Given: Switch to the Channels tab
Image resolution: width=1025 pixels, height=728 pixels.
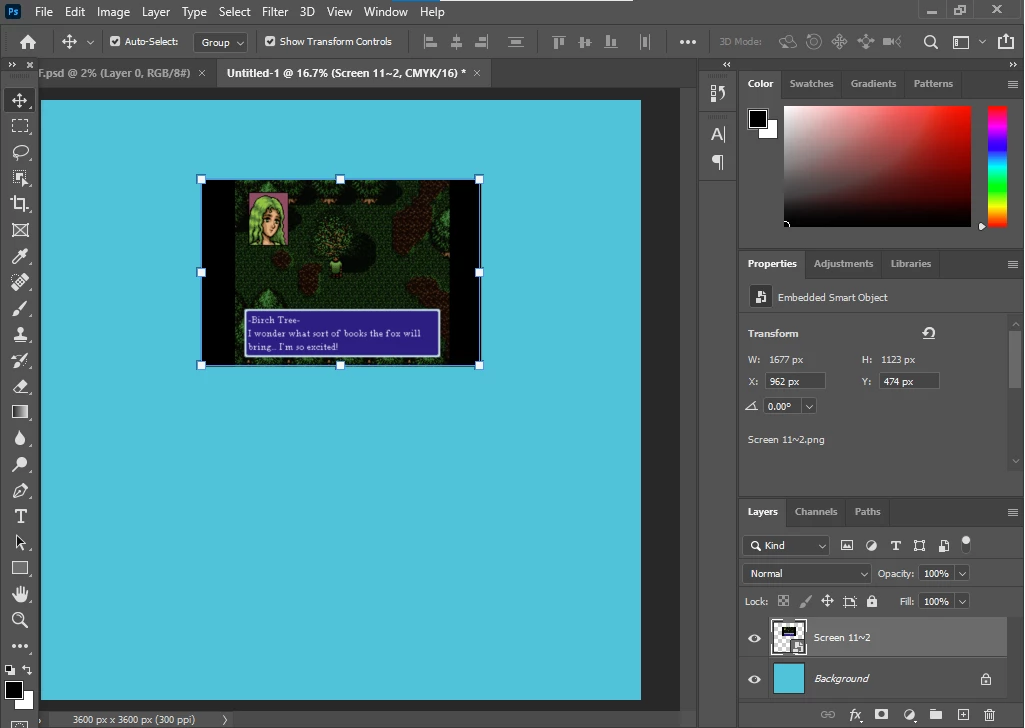Looking at the screenshot, I should [x=815, y=511].
